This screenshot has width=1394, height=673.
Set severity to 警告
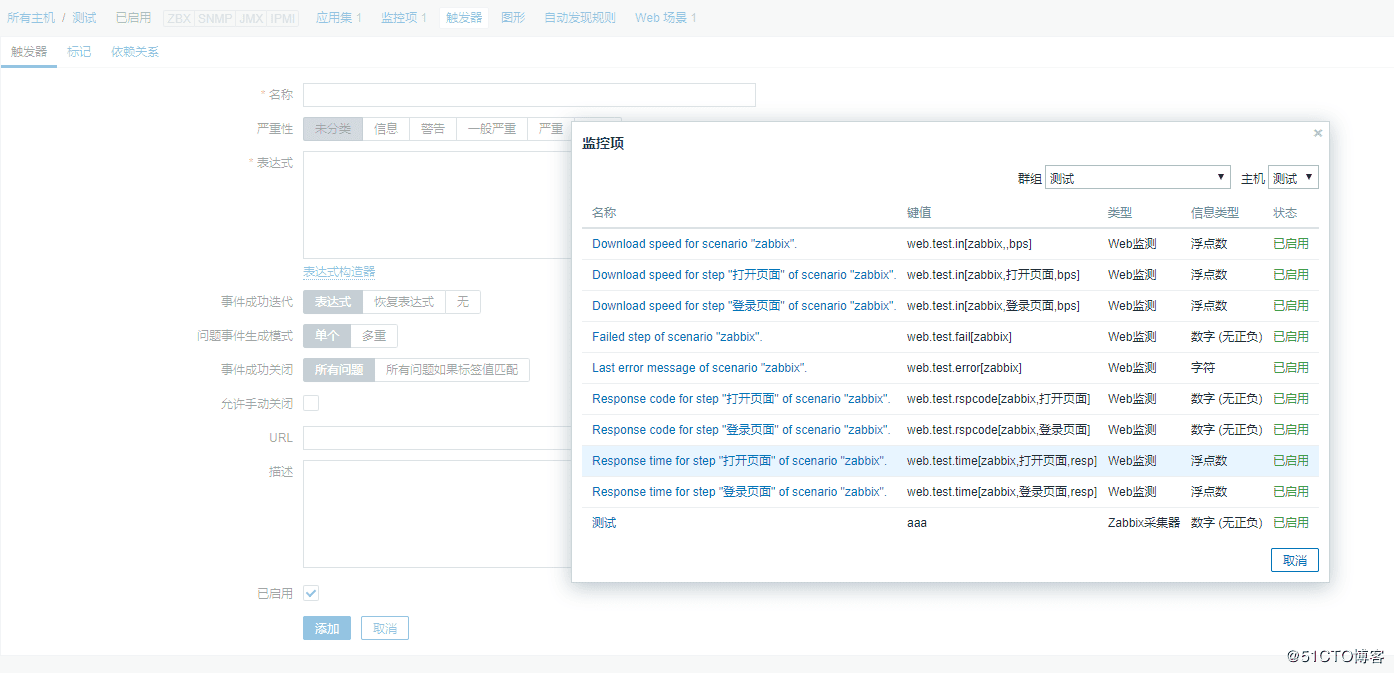point(432,129)
